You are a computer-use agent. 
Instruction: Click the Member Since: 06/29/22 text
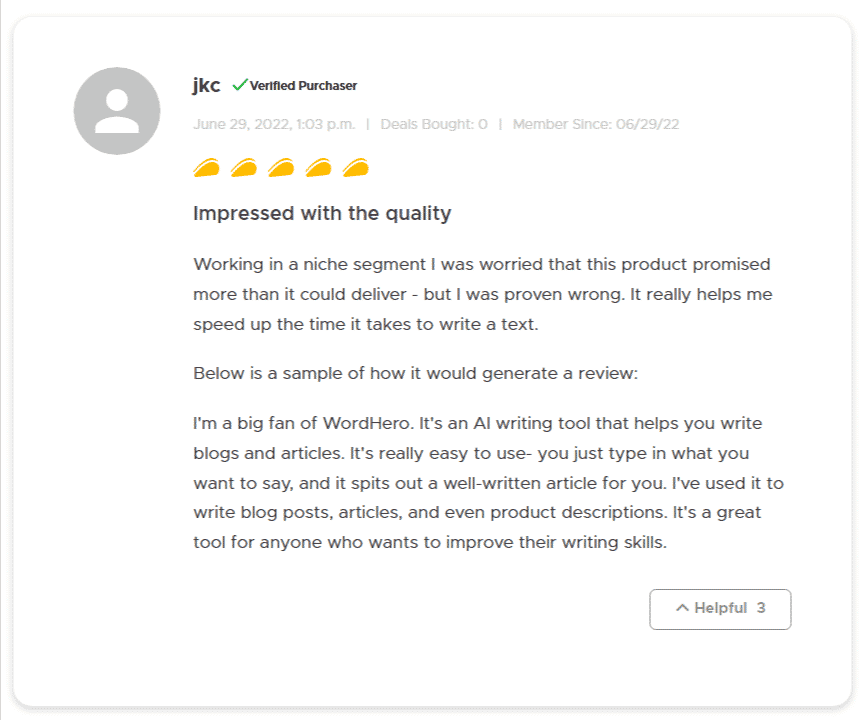(x=596, y=124)
